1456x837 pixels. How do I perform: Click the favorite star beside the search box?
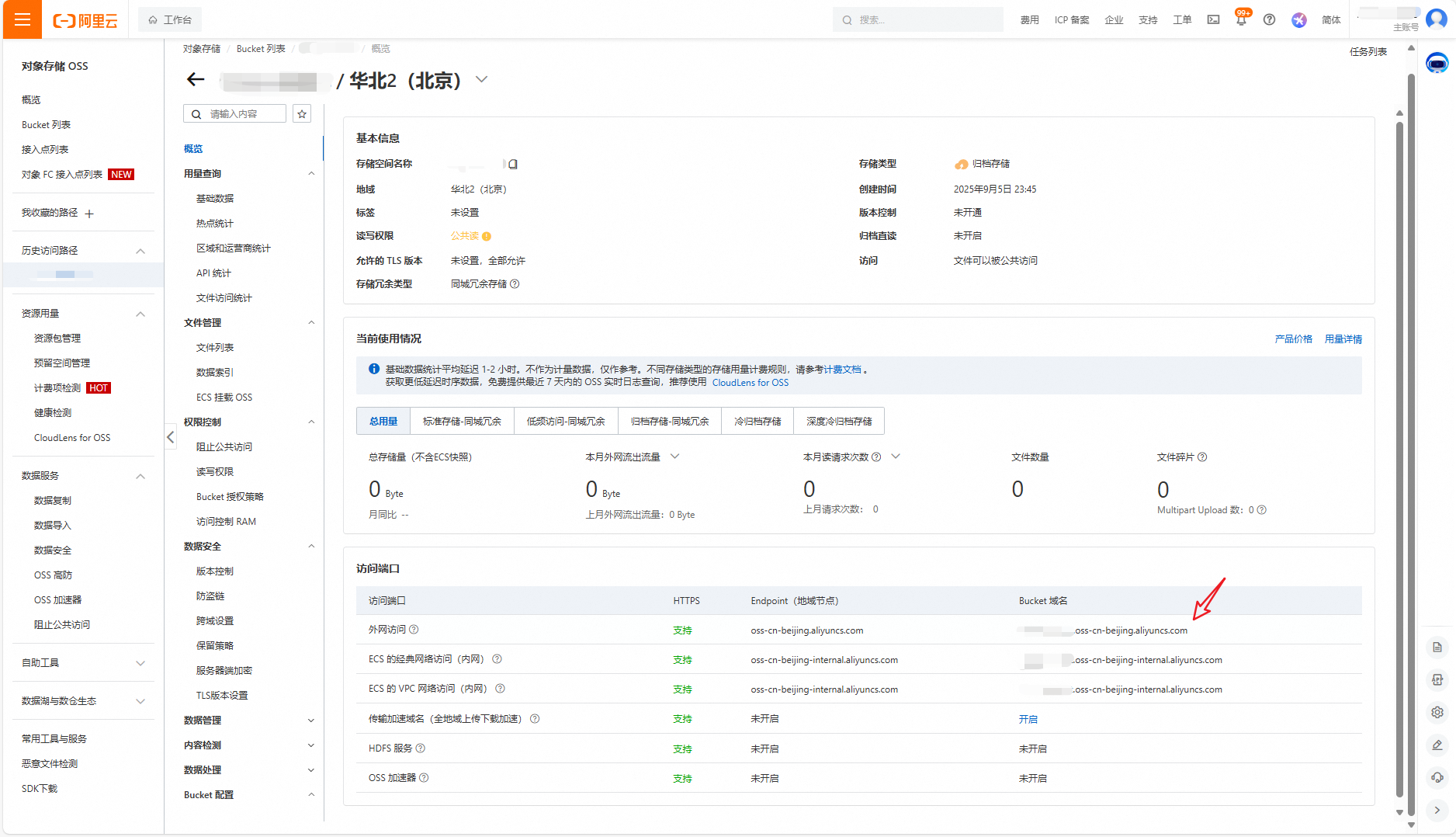click(302, 114)
